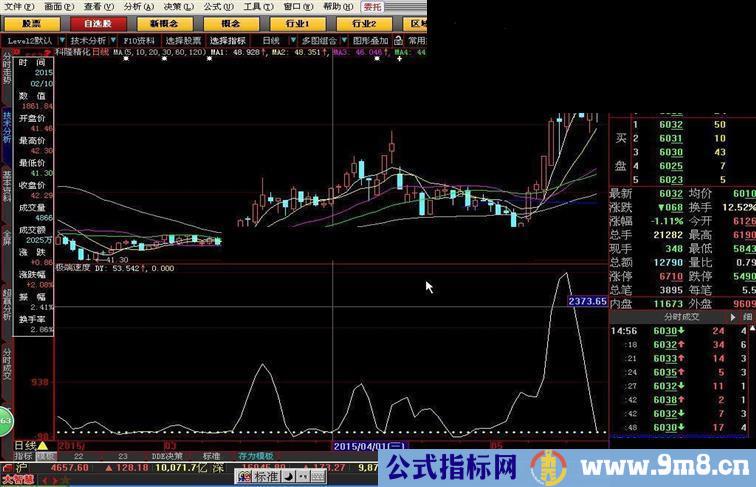
Task: Click the lock icon in the toolbar
Action: [400, 41]
